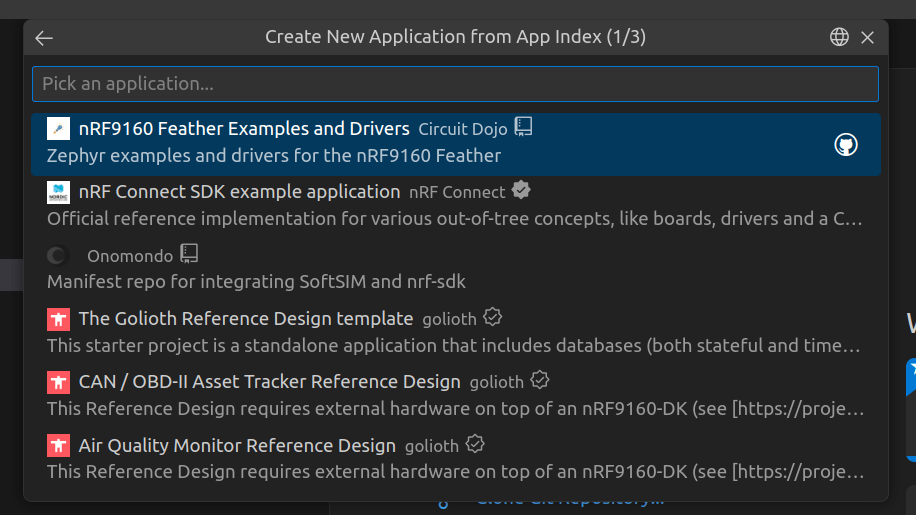Click the Circuit Dojo repo icon

point(523,127)
